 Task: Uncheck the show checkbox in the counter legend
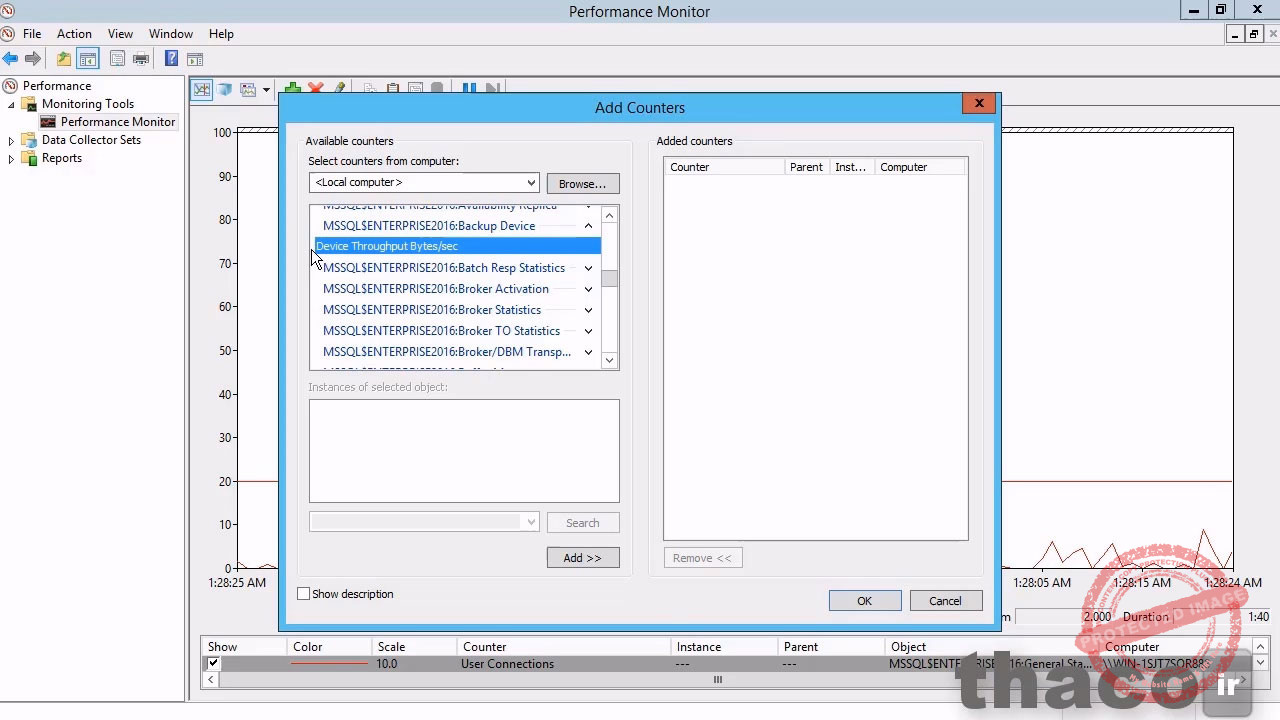coord(213,663)
